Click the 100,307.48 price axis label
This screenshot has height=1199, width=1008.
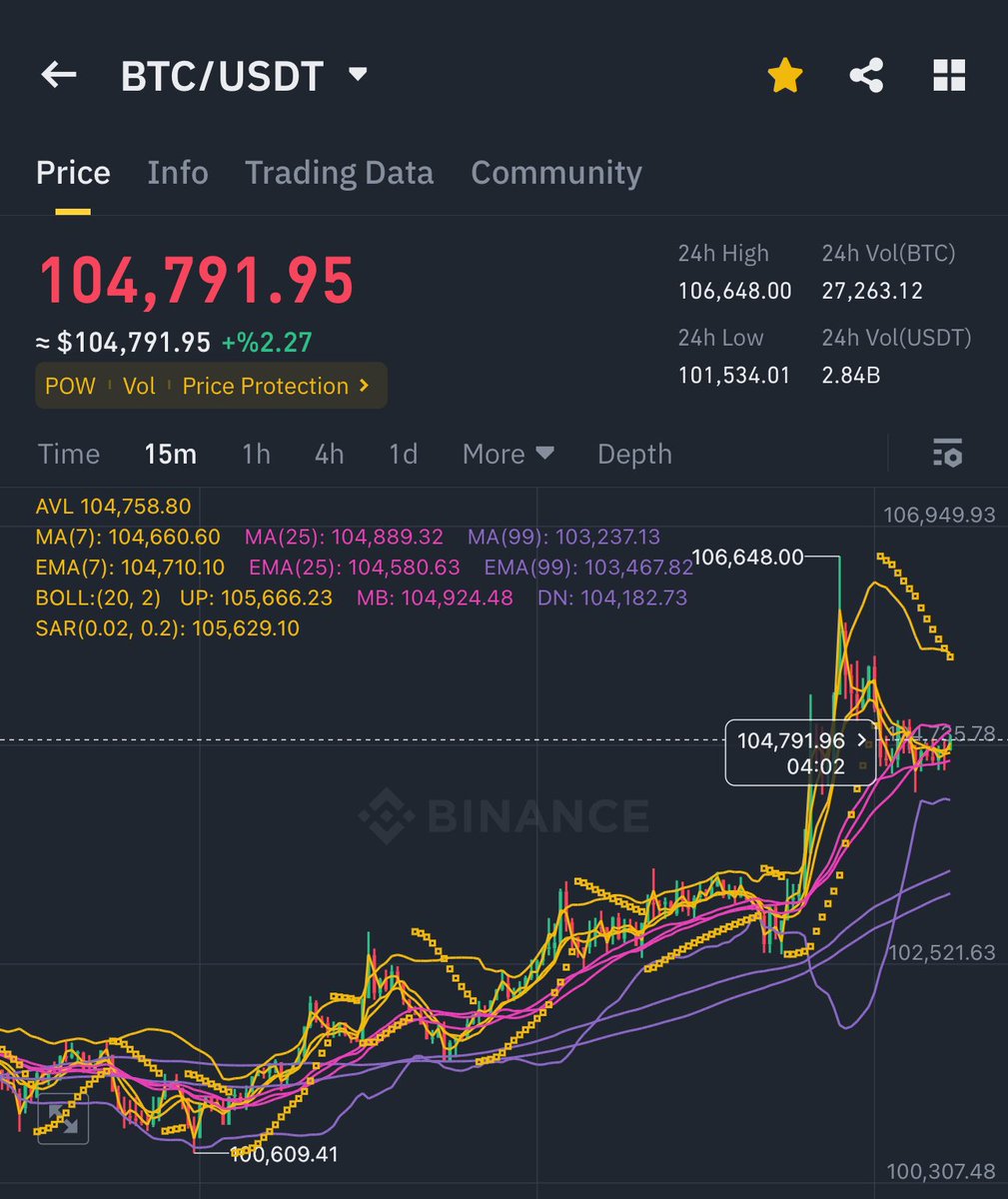941,1171
